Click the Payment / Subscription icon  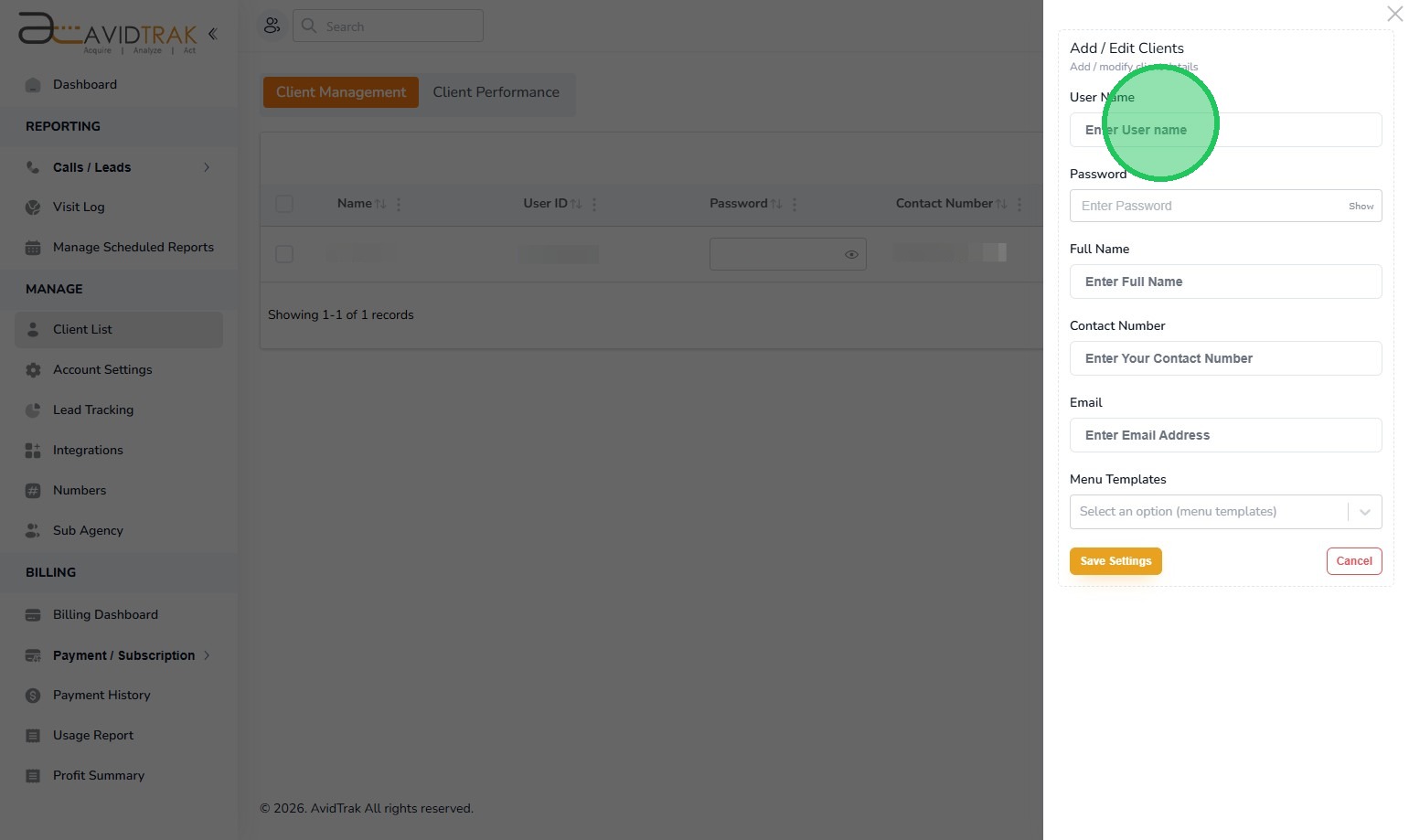33,655
